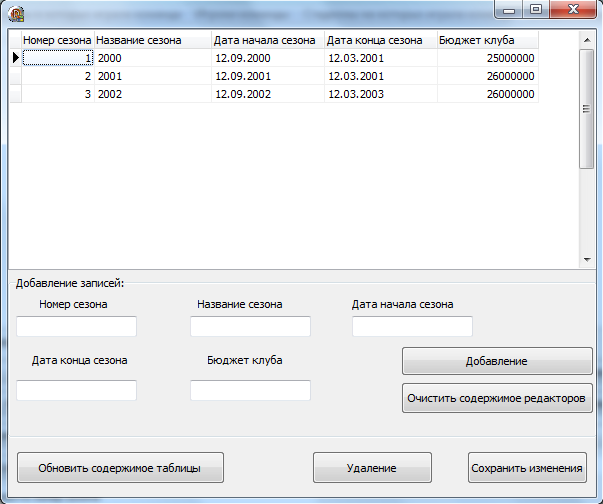Minimize the window
This screenshot has width=603, height=504.
click(x=509, y=10)
